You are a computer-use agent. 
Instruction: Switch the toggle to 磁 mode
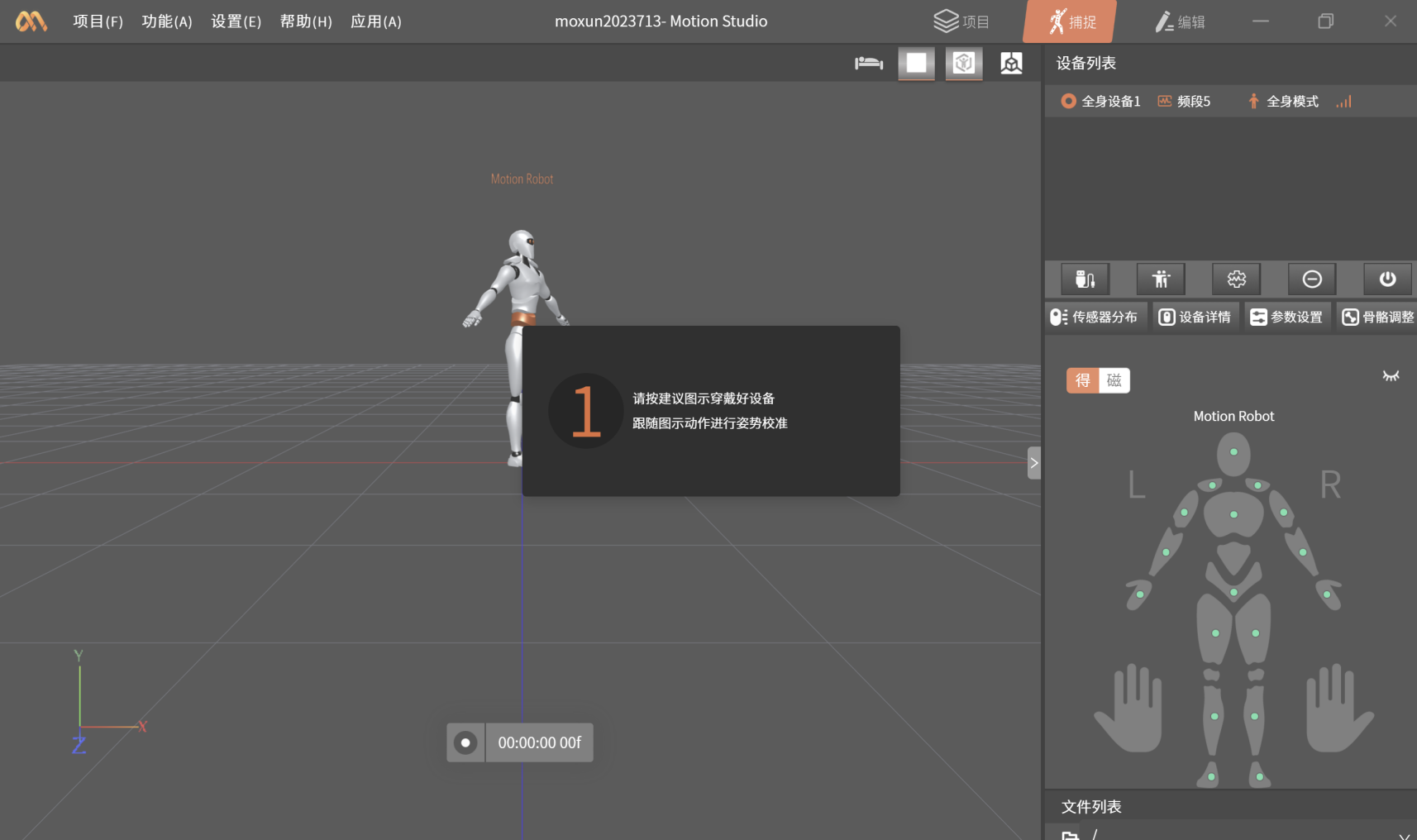tap(1114, 380)
